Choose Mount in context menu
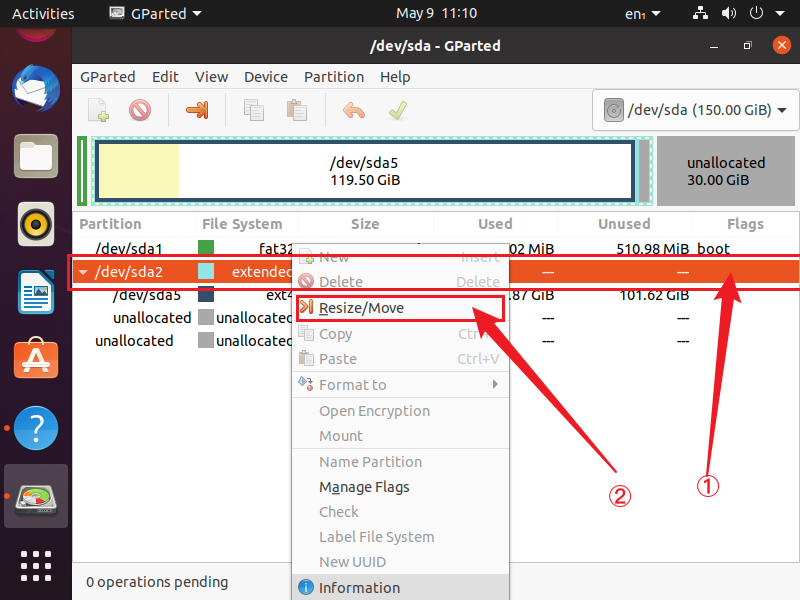 pos(401,436)
